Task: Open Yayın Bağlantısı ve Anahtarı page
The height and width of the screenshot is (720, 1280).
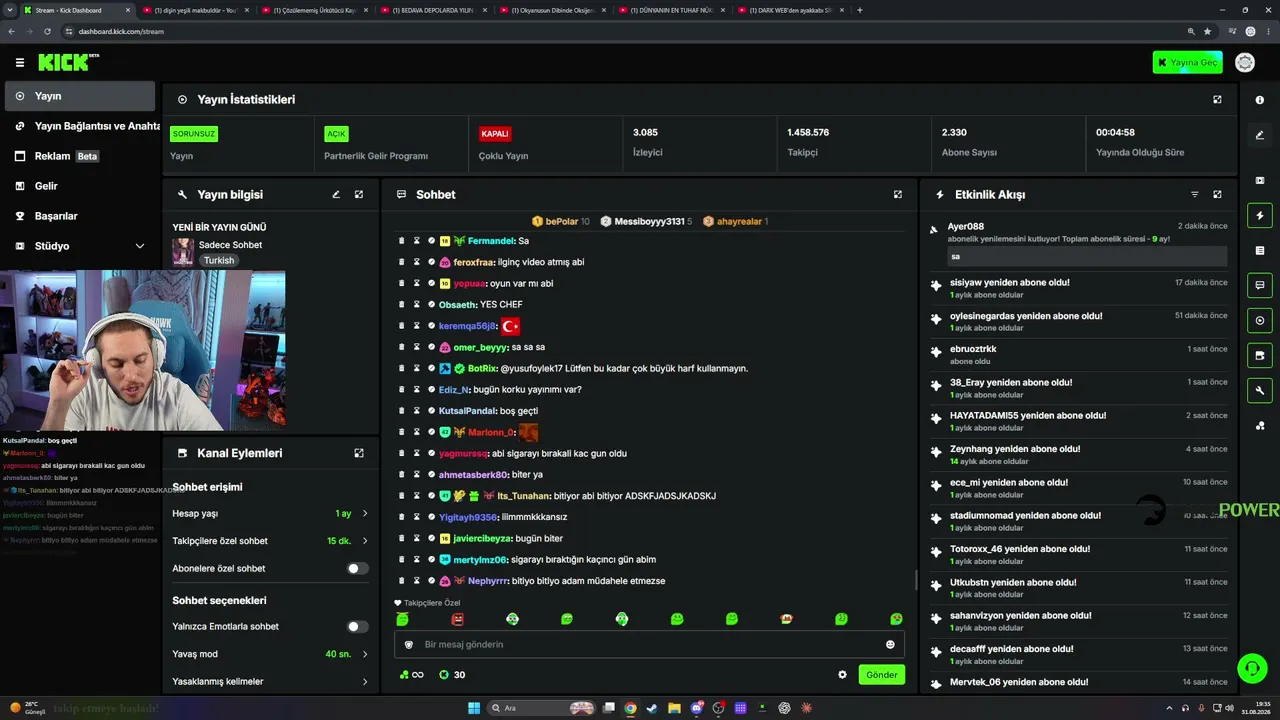Action: (80, 126)
